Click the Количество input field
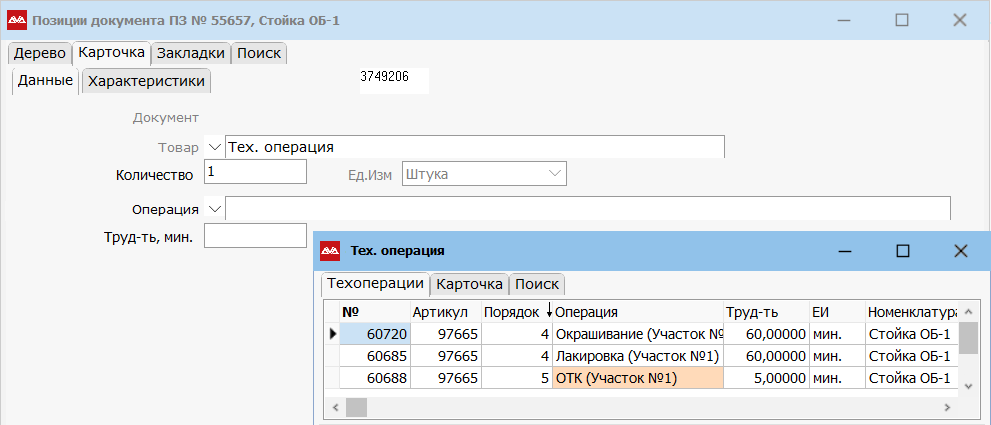This screenshot has width=991, height=425. pyautogui.click(x=255, y=172)
